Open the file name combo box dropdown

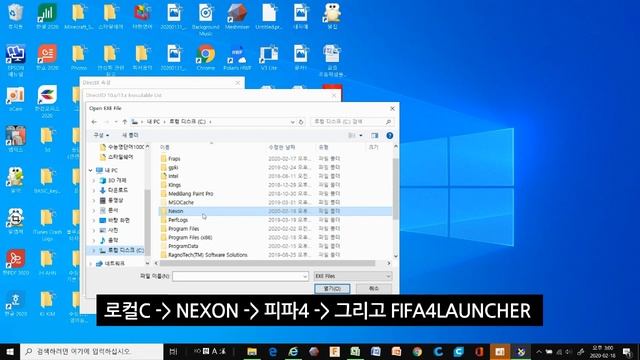coord(304,276)
